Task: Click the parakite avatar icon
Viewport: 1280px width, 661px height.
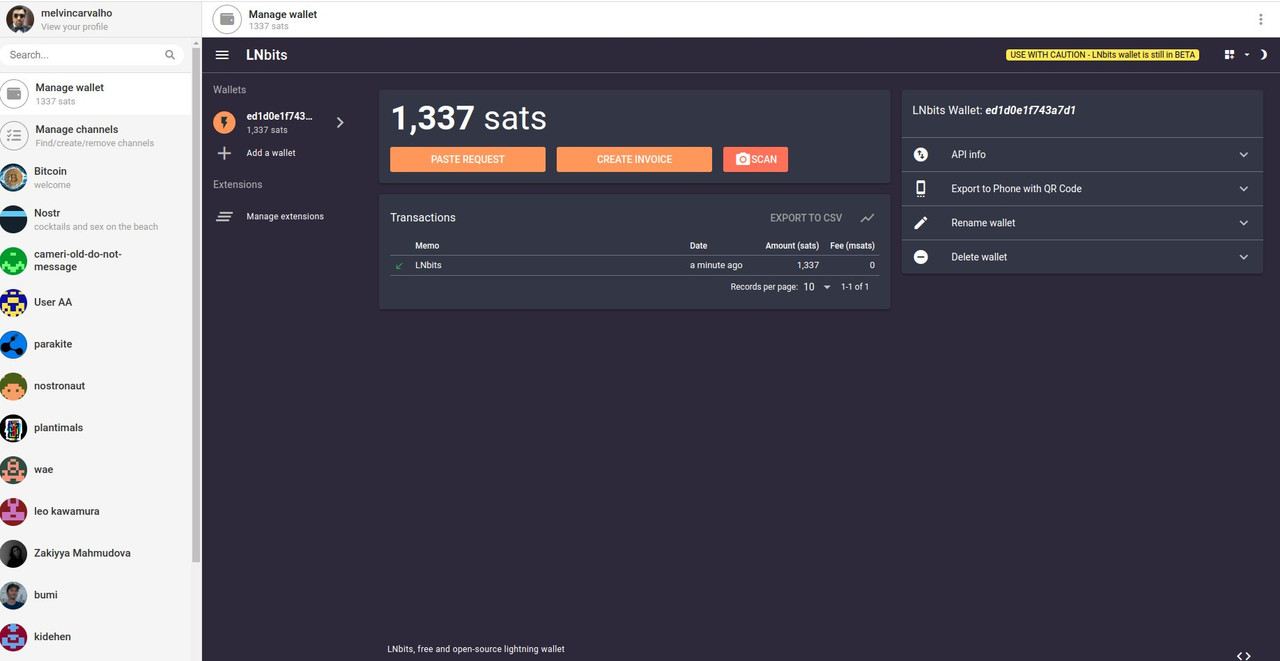Action: tap(14, 344)
